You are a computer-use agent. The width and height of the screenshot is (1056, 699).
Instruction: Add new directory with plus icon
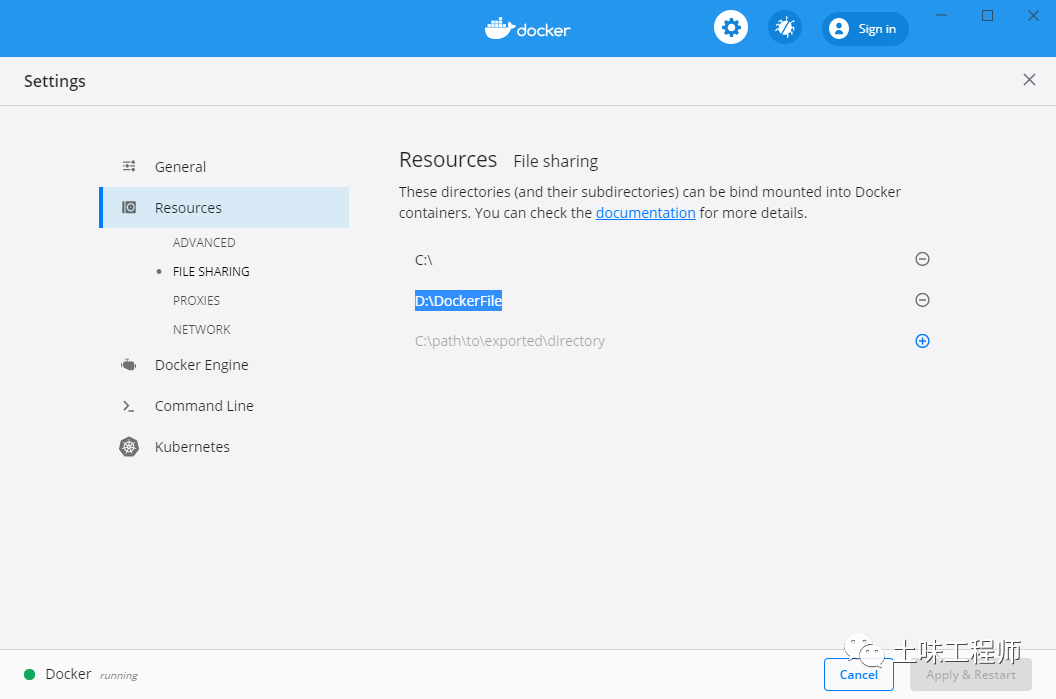click(x=922, y=341)
